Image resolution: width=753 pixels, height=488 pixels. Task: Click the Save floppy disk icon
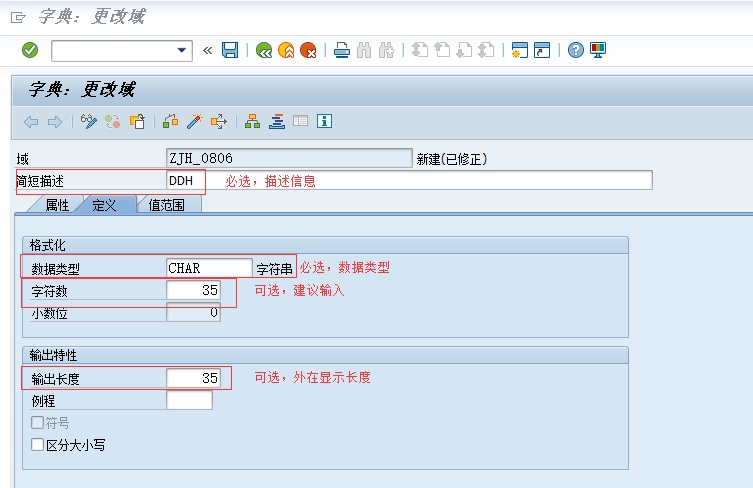[x=230, y=50]
